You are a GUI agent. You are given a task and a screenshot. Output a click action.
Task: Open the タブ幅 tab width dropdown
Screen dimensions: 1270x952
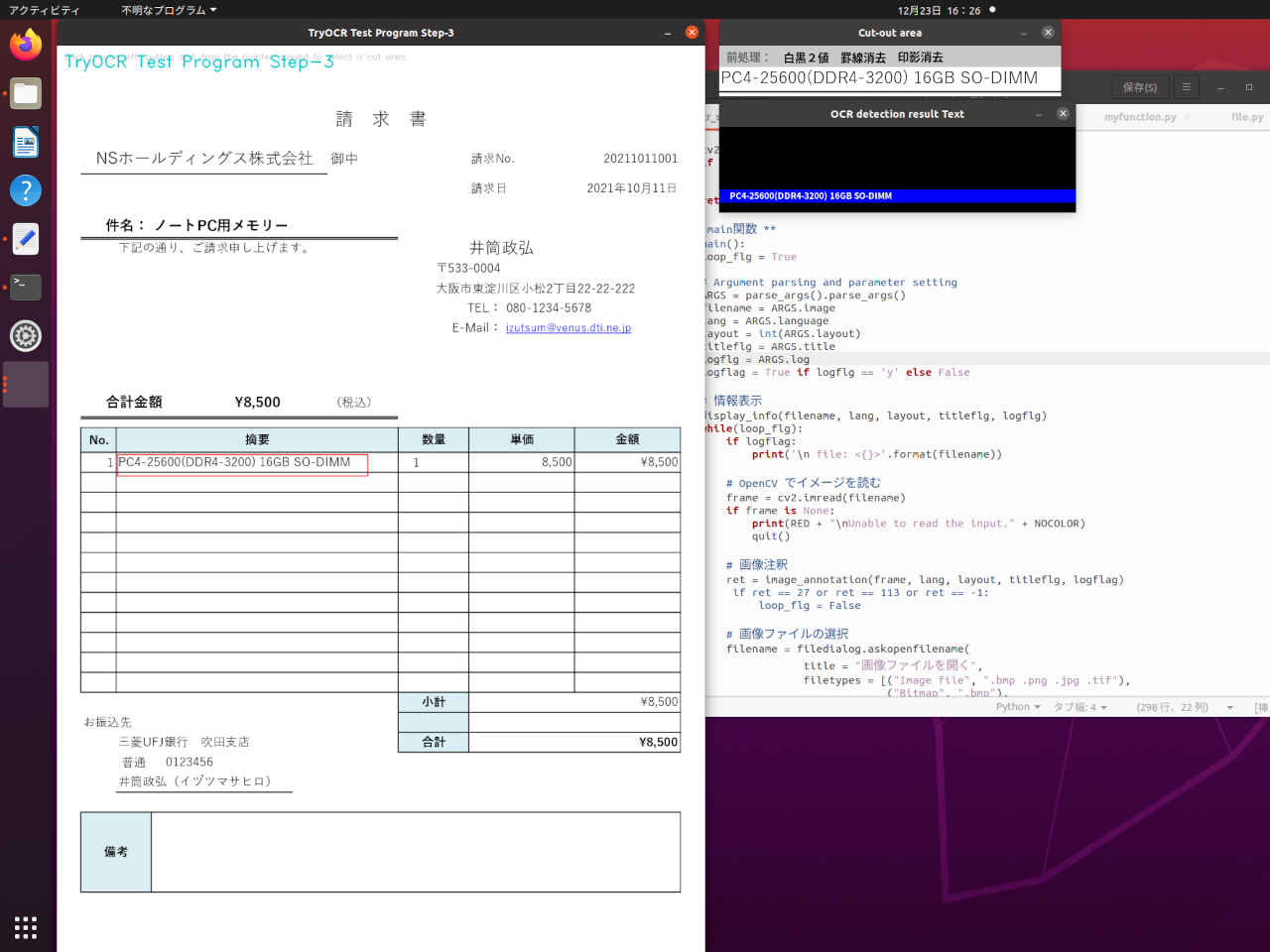(1079, 707)
